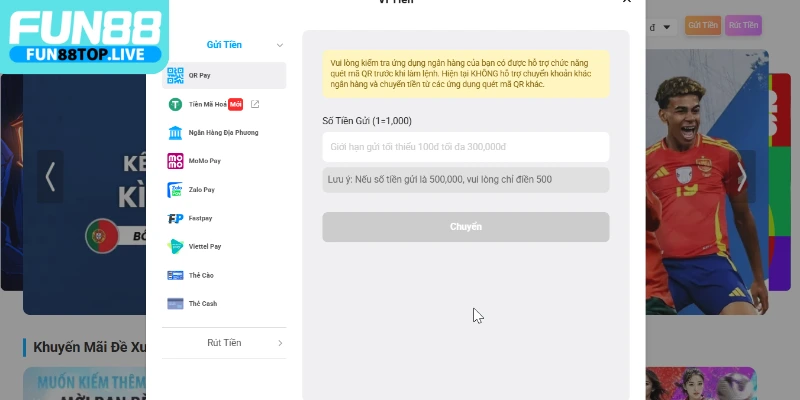
Task: Click the MoMo Pay icon
Action: pos(176,161)
